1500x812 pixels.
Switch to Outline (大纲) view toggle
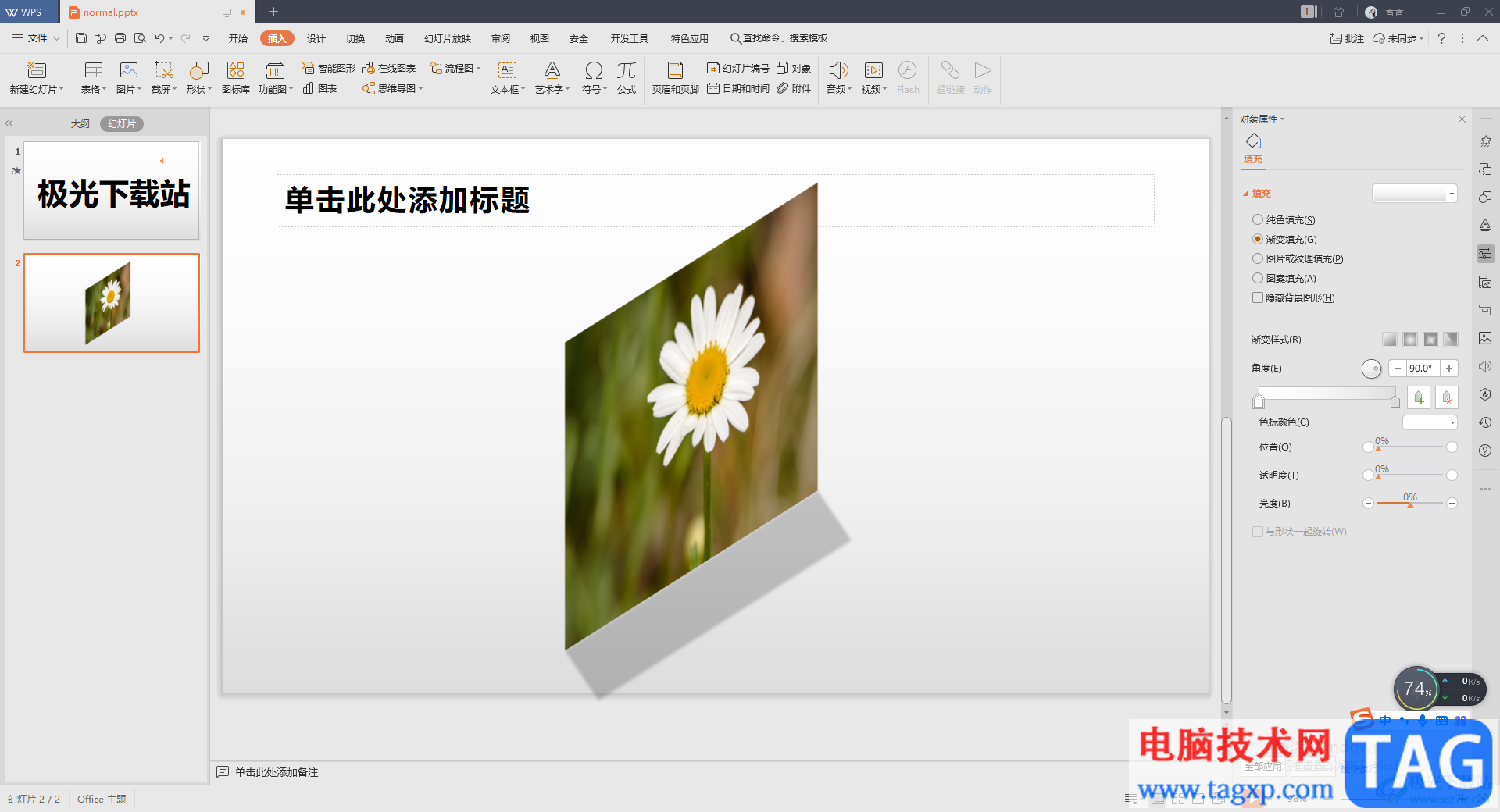pyautogui.click(x=80, y=124)
